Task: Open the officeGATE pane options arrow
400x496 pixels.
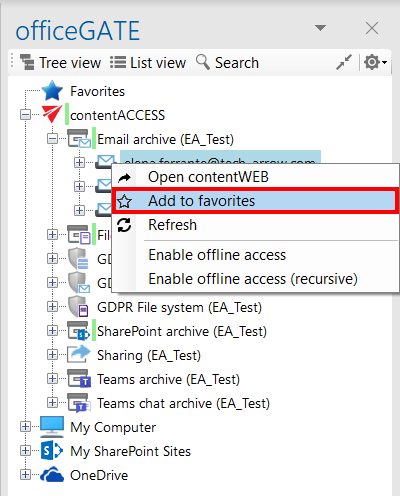Action: (x=320, y=28)
